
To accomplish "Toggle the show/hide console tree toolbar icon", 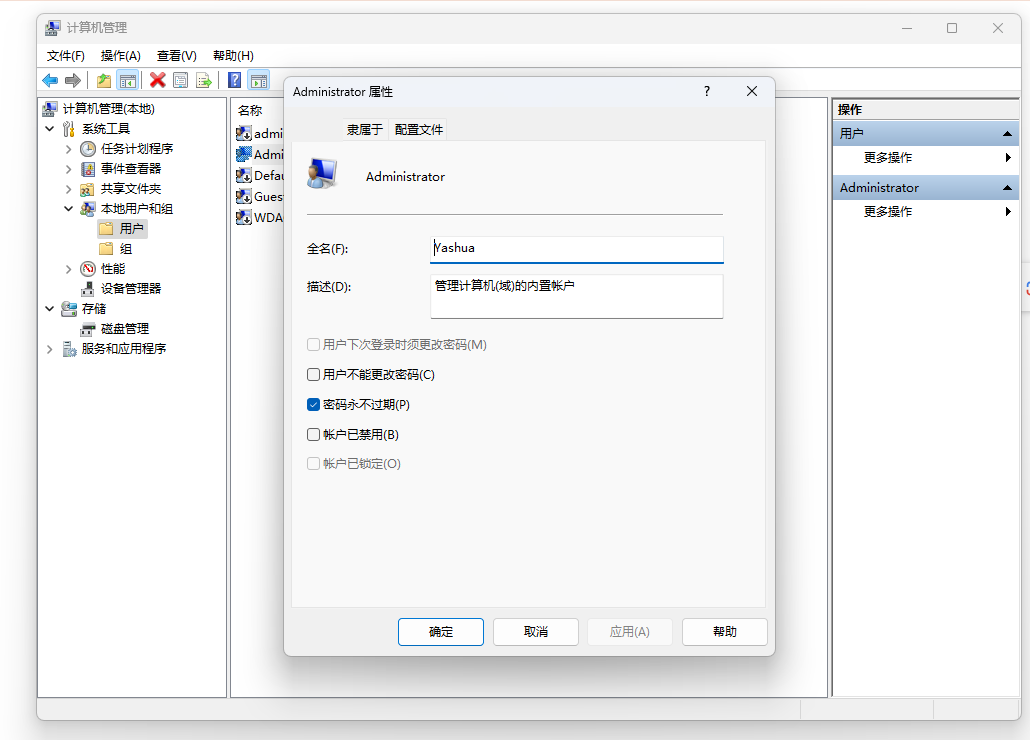I will (x=127, y=81).
